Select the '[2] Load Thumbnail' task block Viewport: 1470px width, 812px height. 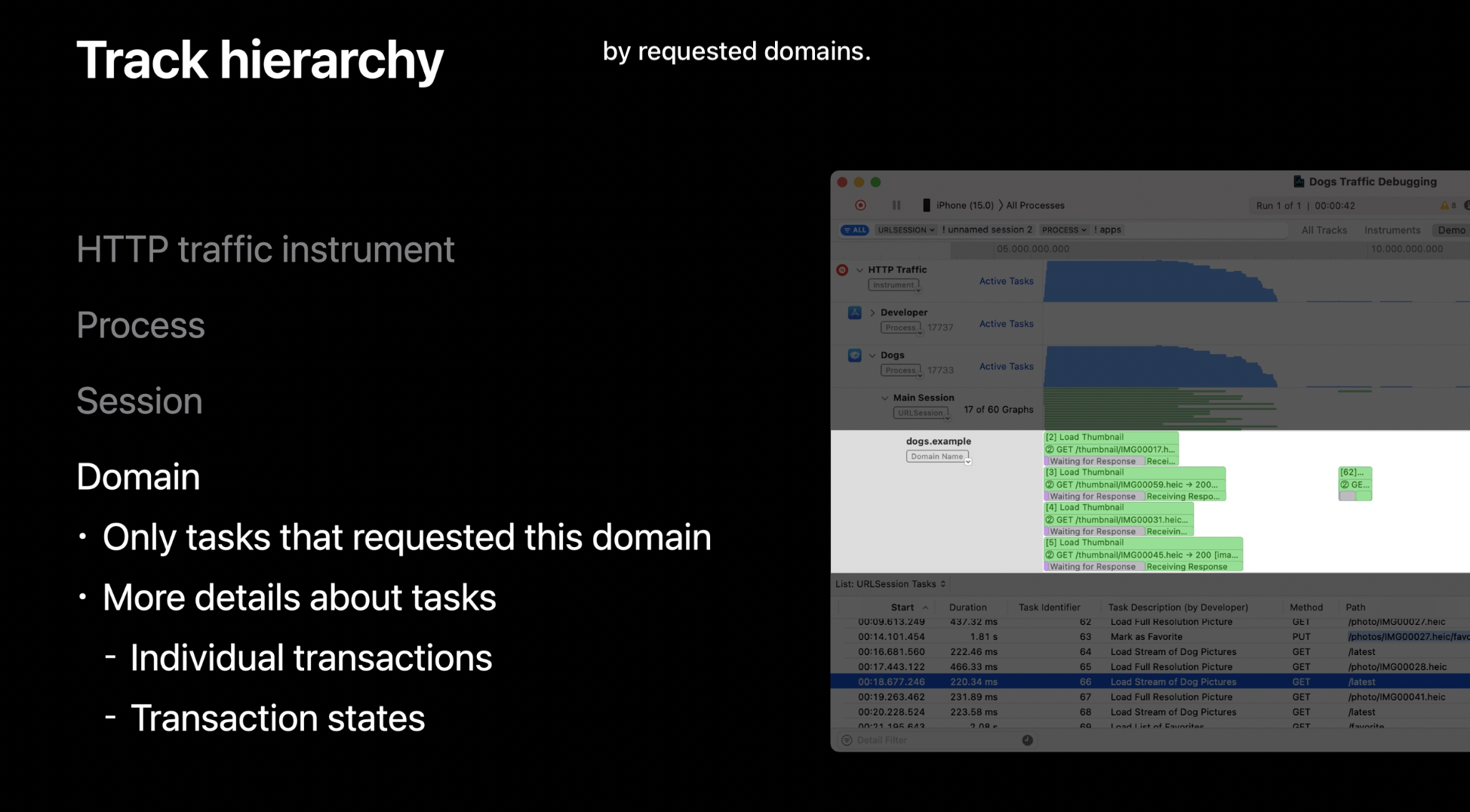pos(1111,437)
